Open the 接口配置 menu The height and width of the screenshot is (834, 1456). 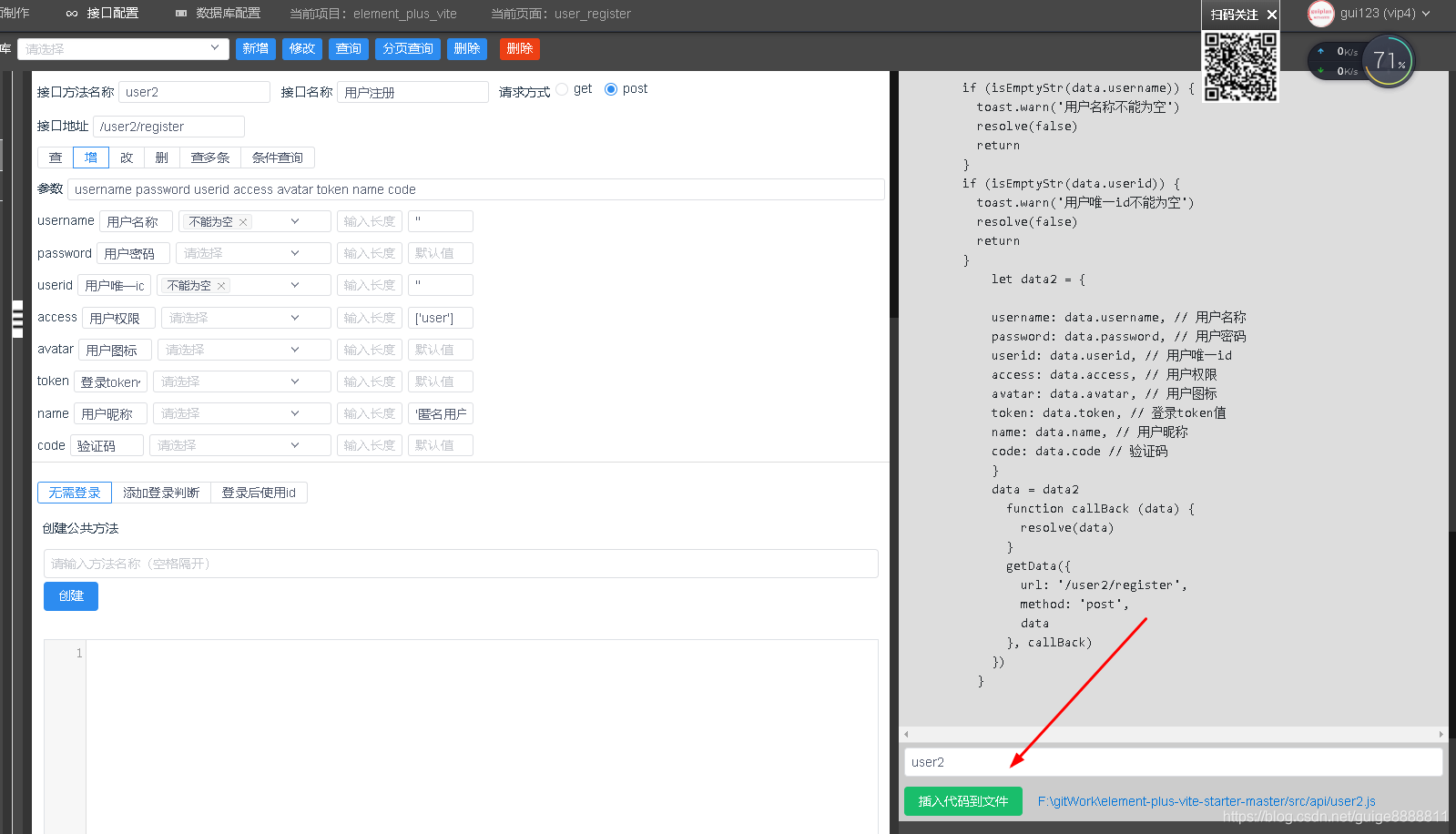coord(112,14)
